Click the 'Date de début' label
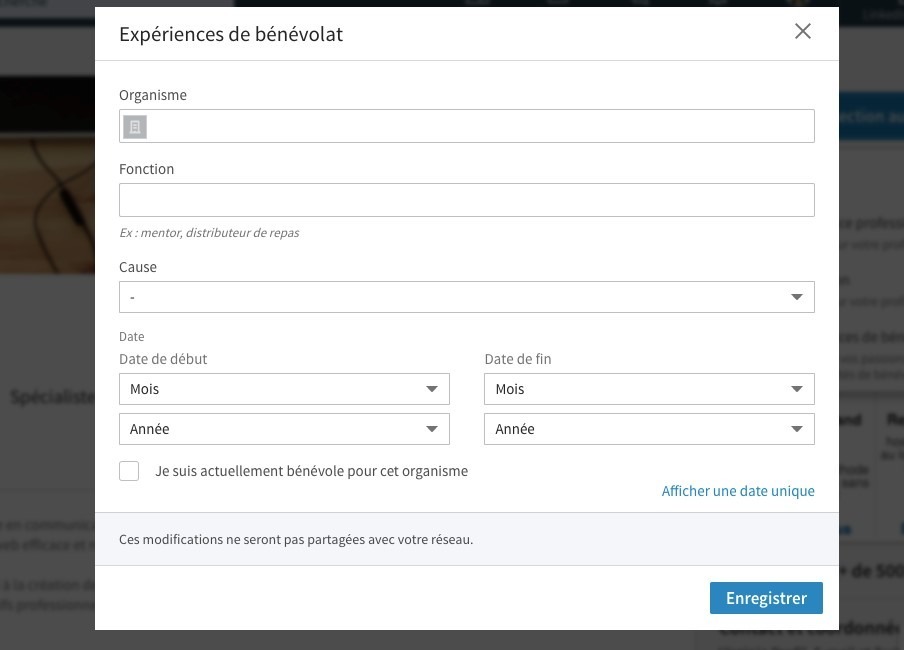The width and height of the screenshot is (904, 650). pos(163,359)
